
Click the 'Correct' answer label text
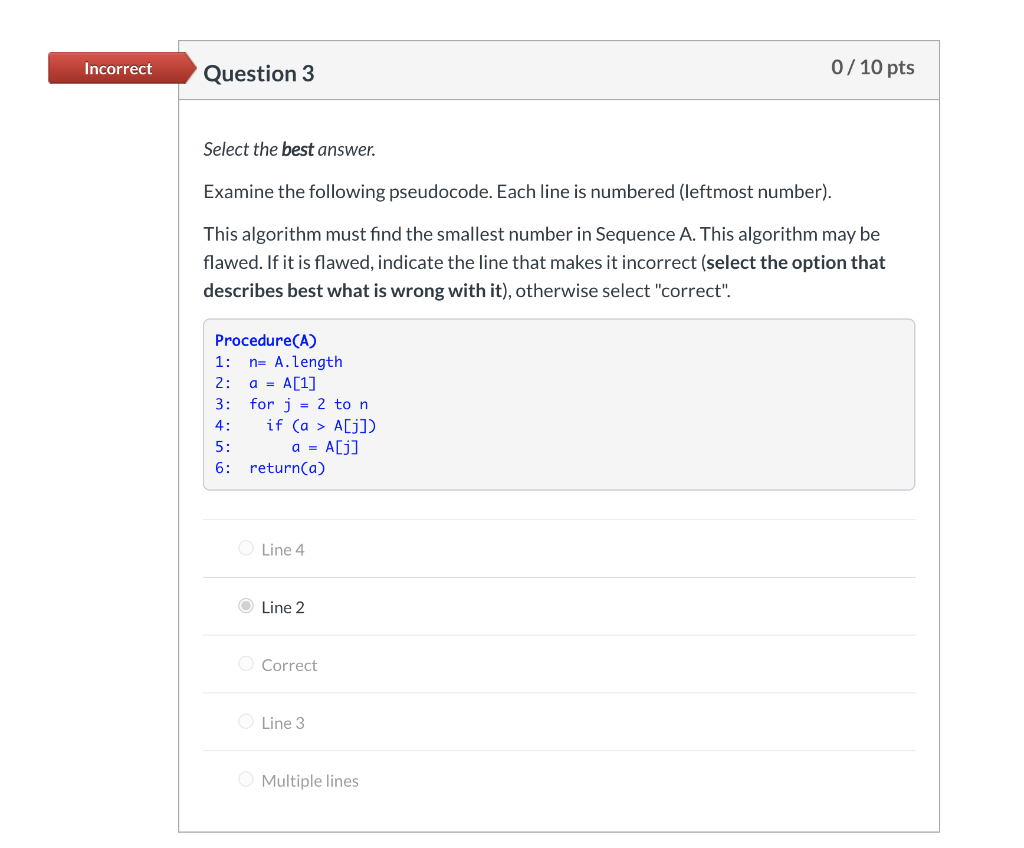click(x=289, y=666)
